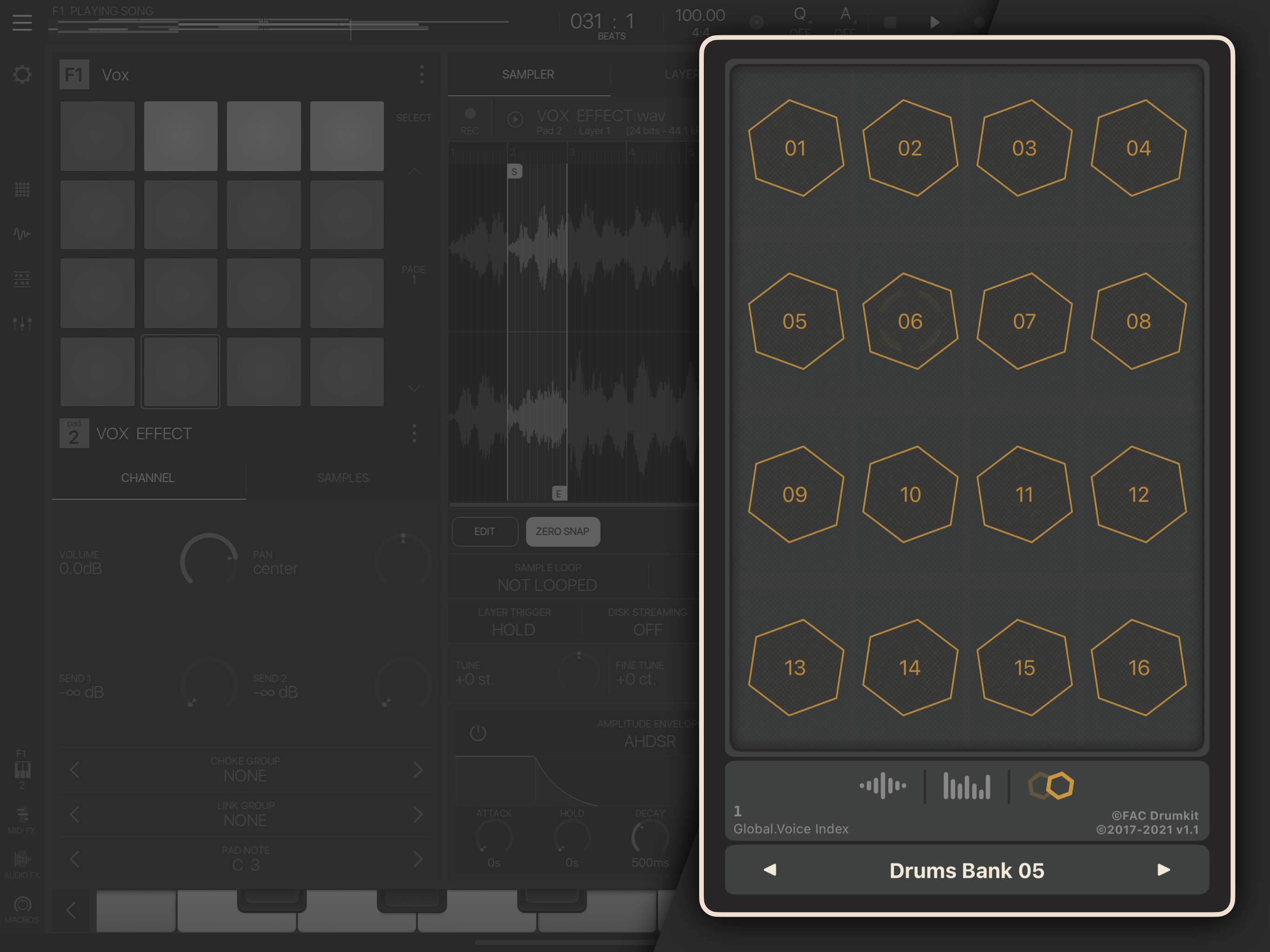Viewport: 1270px width, 952px height.
Task: Toggle the amplitude envelope power button
Action: tap(478, 733)
